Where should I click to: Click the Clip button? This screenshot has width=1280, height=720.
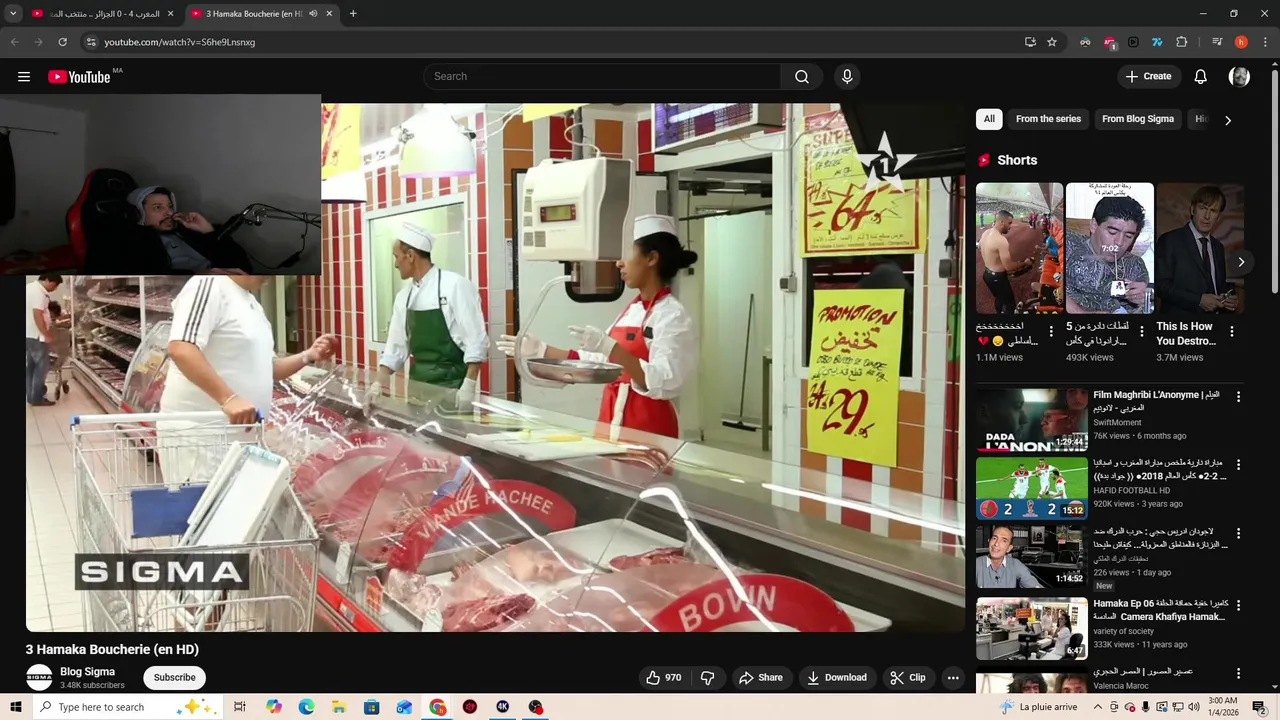(908, 678)
